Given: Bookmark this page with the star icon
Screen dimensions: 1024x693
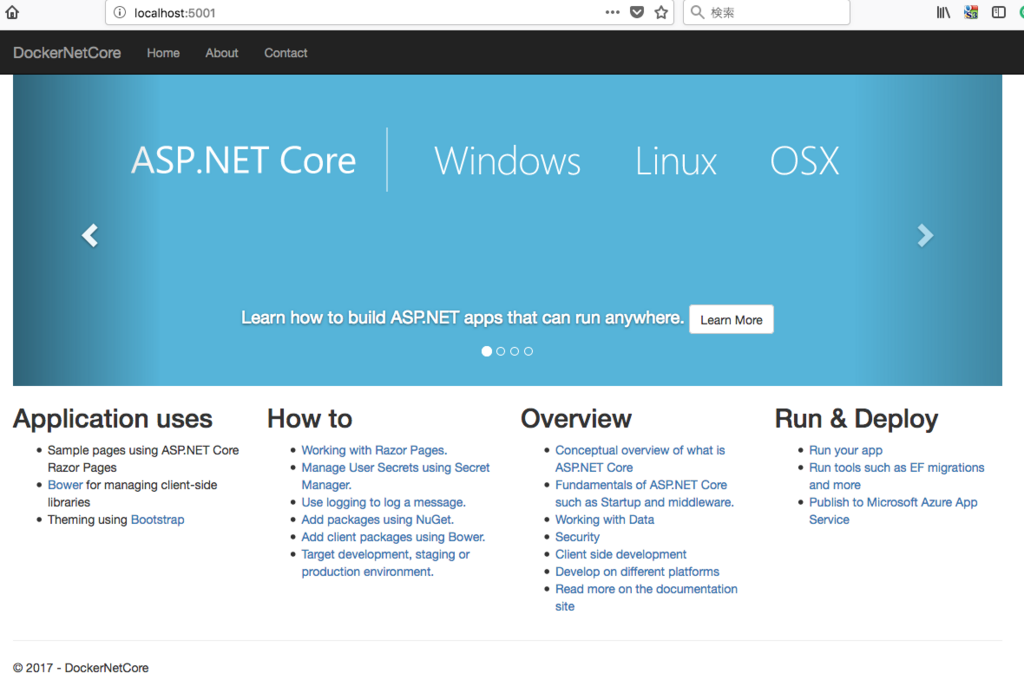Looking at the screenshot, I should coord(661,12).
